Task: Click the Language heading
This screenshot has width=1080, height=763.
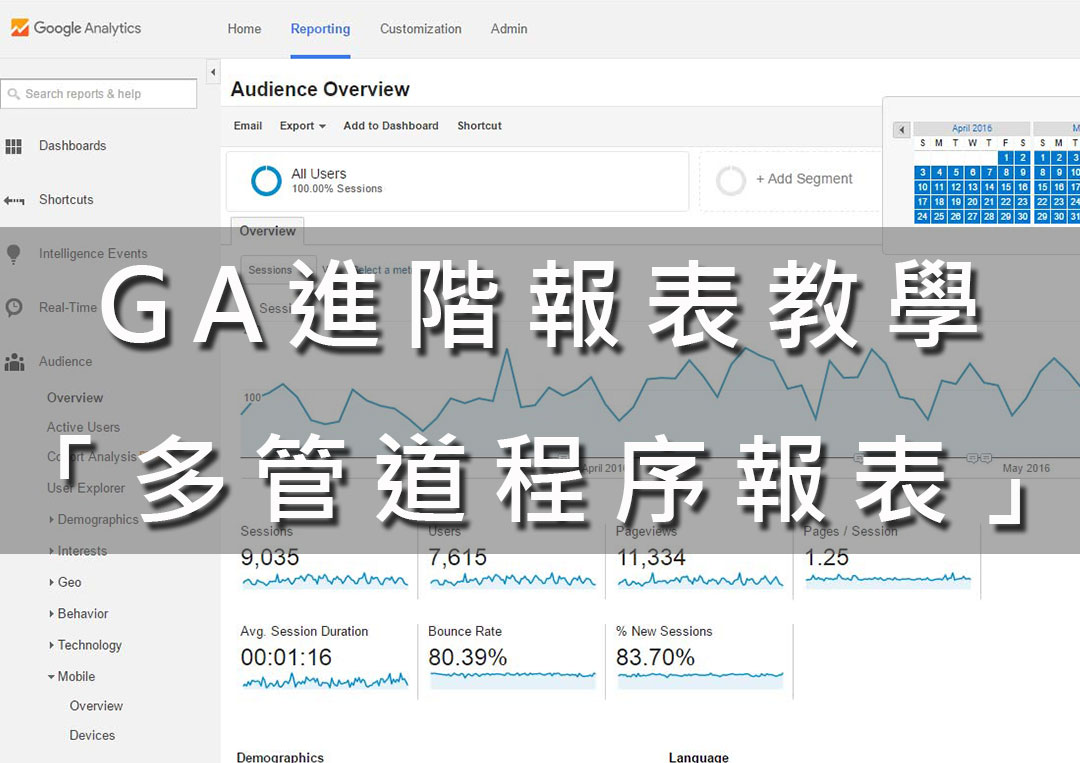Action: [x=698, y=757]
